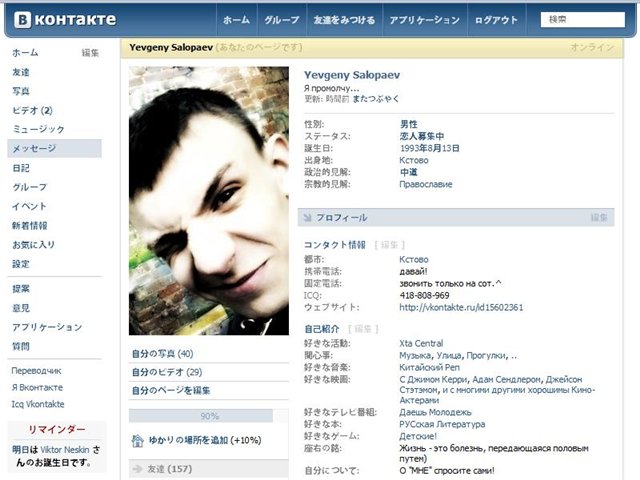Click 編集 on the プロフィール header
640x480 pixels.
(599, 218)
